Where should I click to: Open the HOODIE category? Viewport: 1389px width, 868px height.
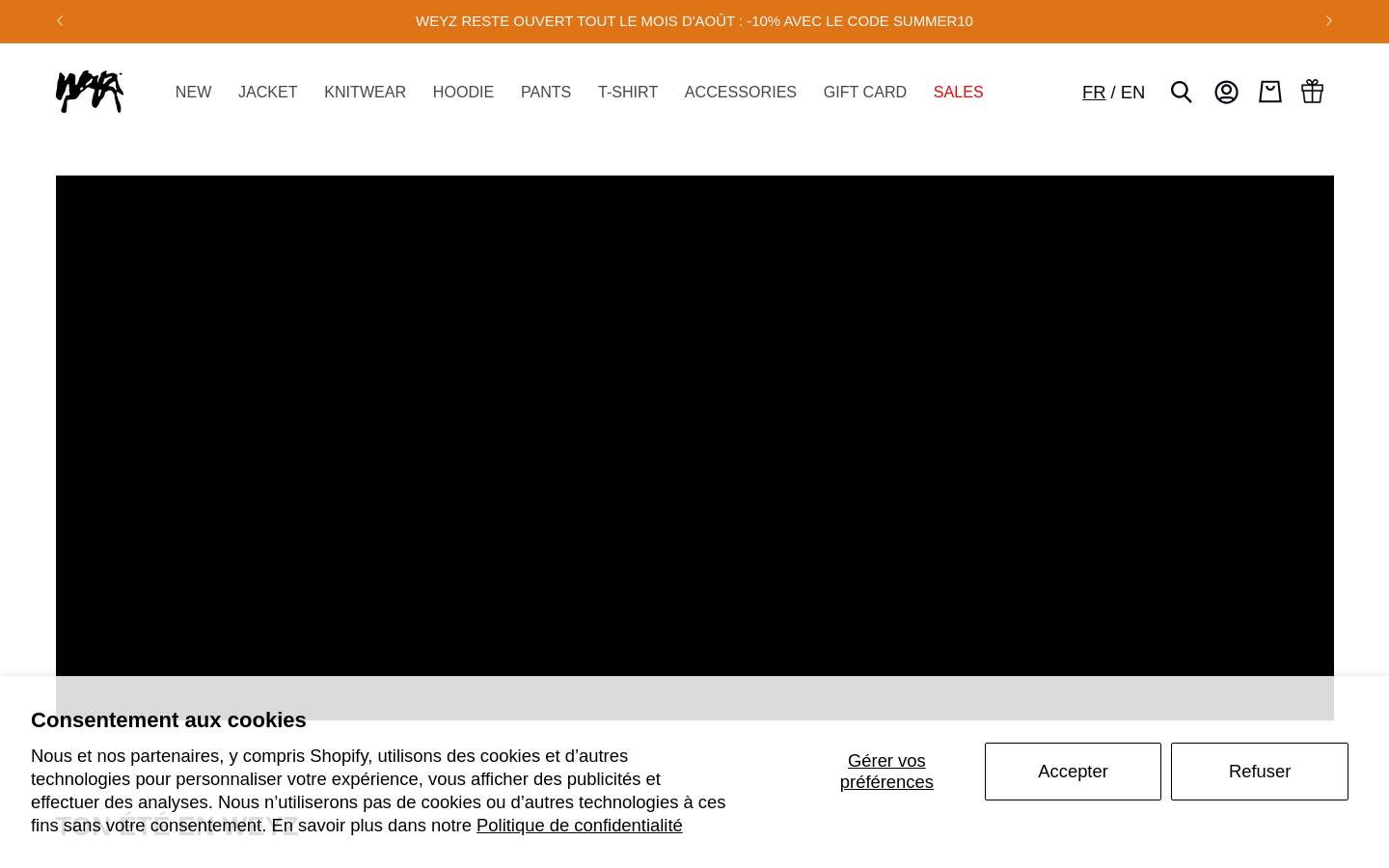(463, 93)
